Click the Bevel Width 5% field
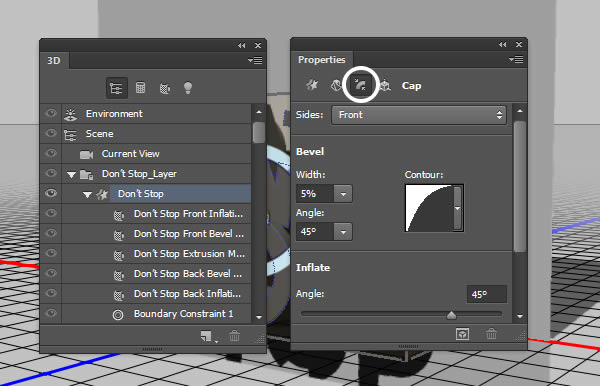 click(x=315, y=194)
